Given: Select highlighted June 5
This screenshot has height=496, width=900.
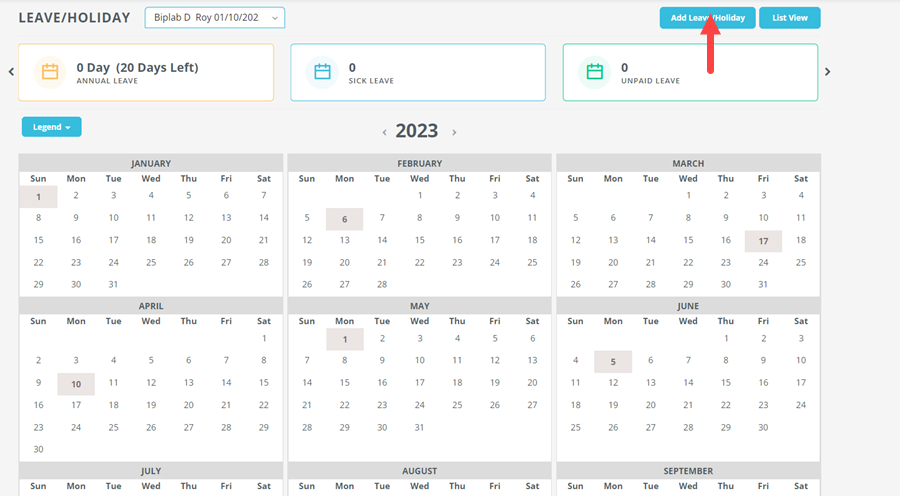Looking at the screenshot, I should 613,362.
